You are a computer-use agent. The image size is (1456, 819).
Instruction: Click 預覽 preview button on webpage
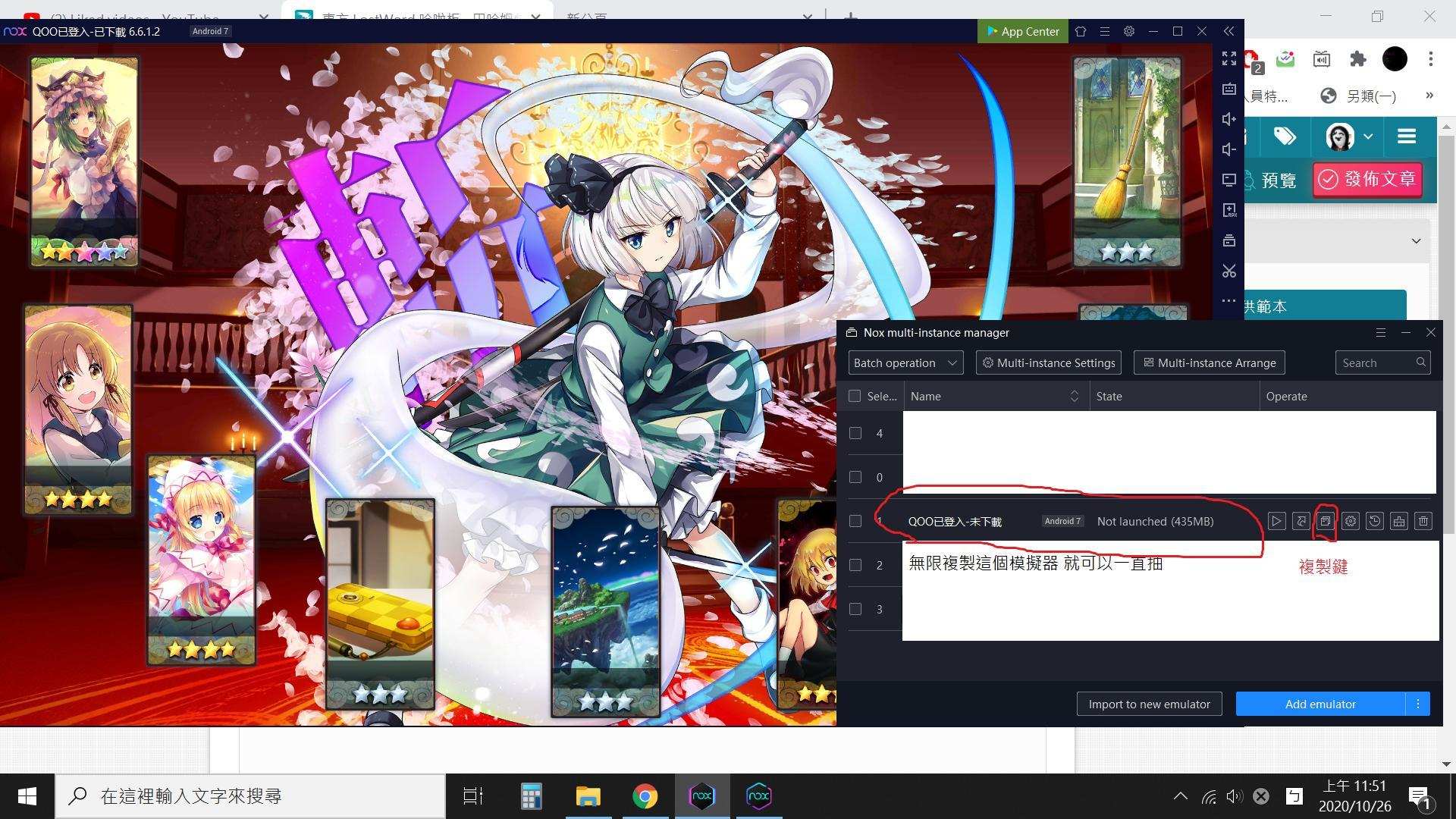tap(1270, 180)
